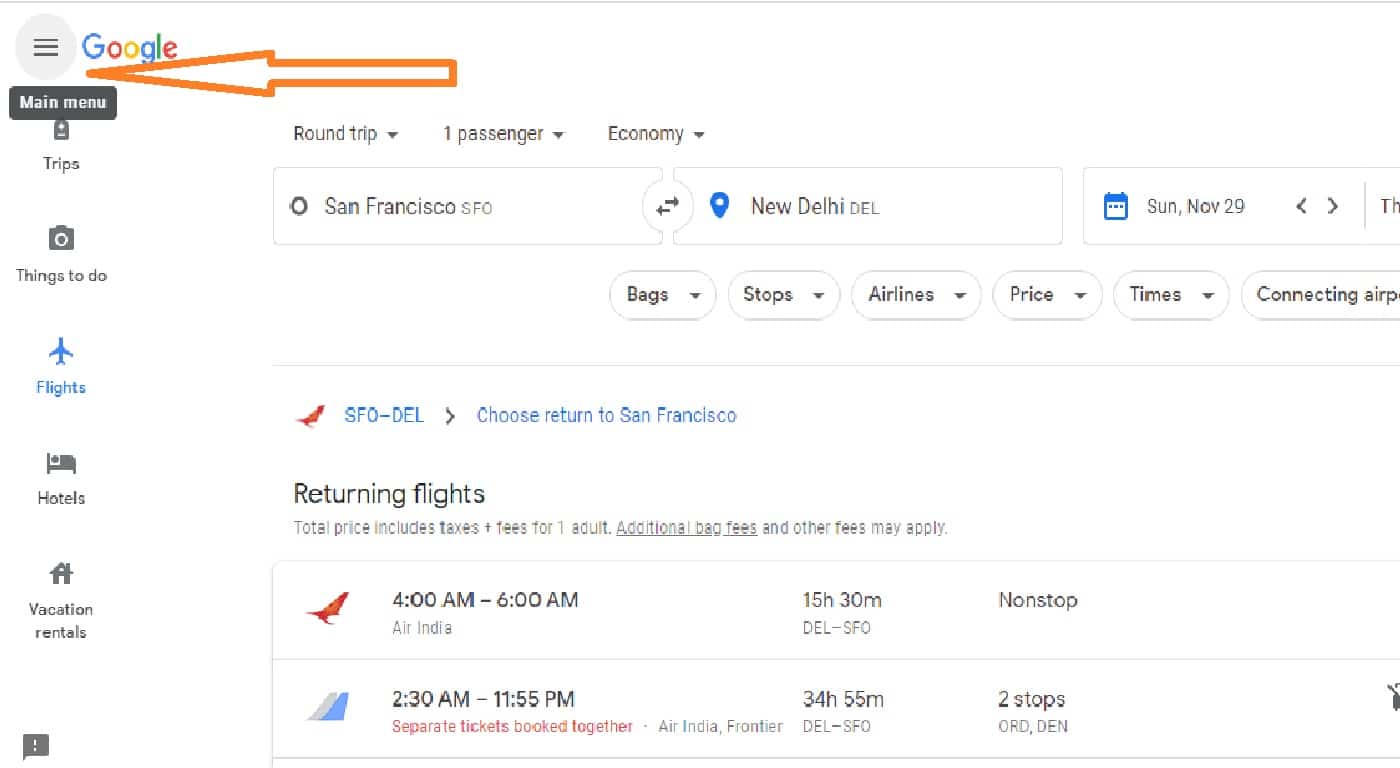Screen dimensions: 1400x768
Task: Go to next departure date arrow
Action: [x=1332, y=206]
